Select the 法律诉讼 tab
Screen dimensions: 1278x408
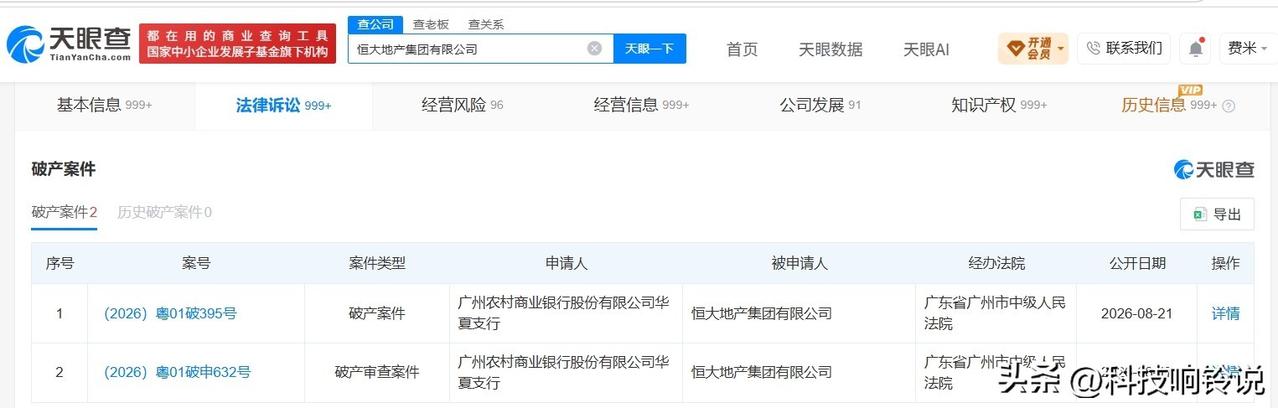click(283, 105)
